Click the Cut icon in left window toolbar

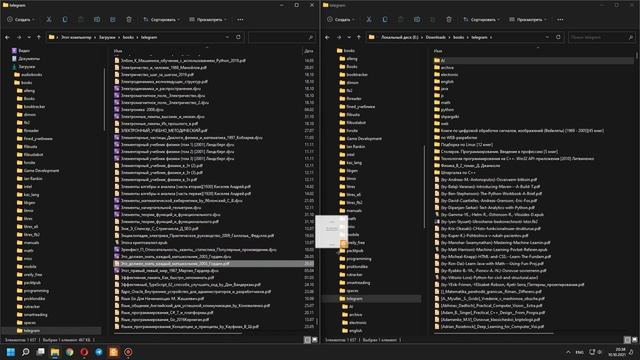(x=49, y=20)
